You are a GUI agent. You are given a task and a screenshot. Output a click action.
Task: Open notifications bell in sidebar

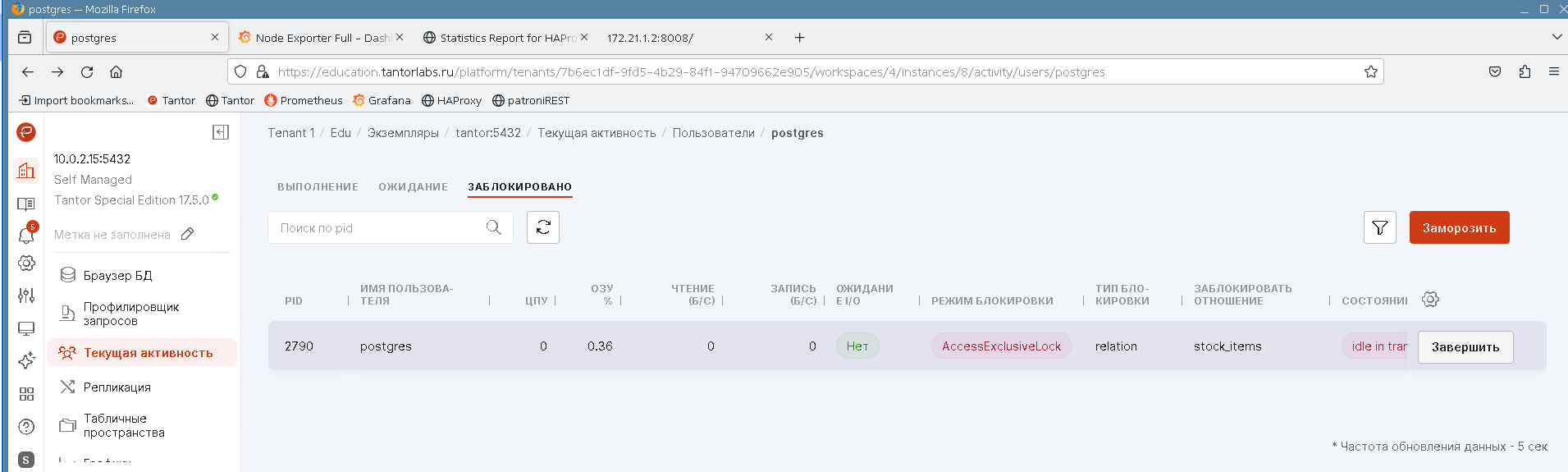tap(26, 235)
